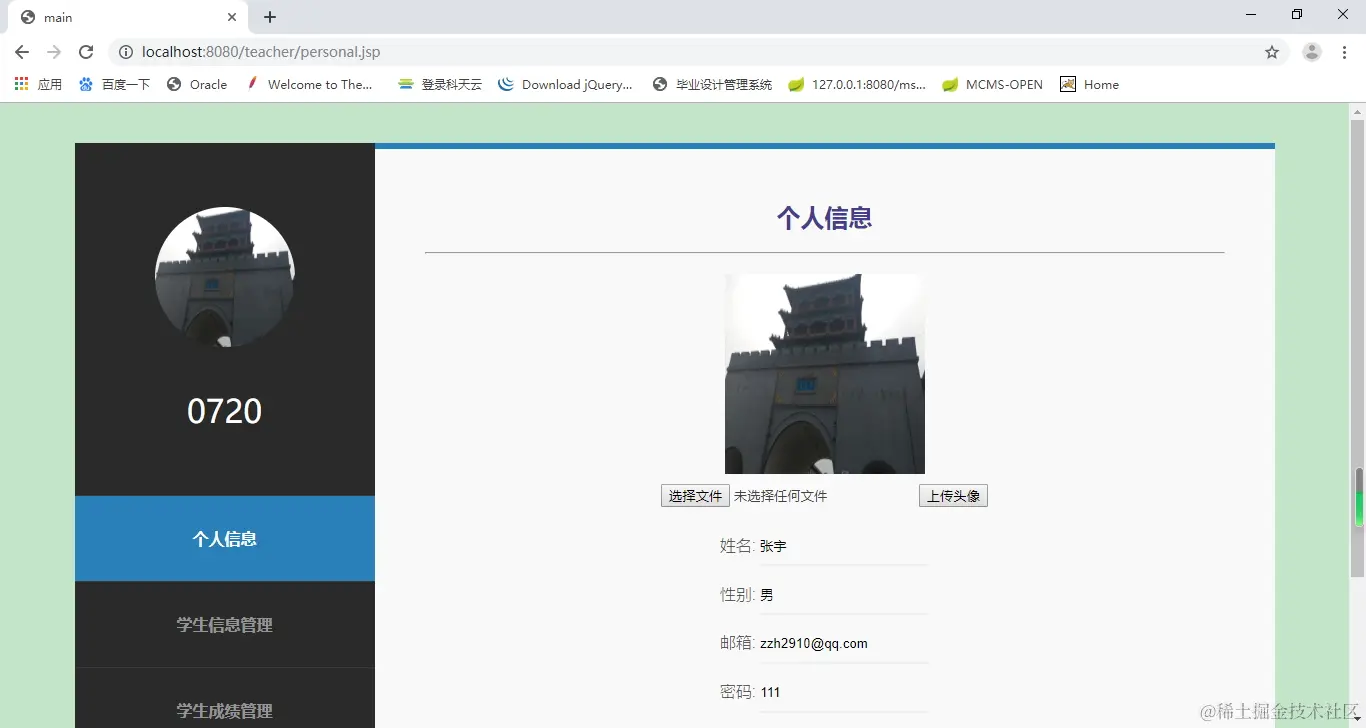Click the Chrome profile avatar icon
Image resolution: width=1366 pixels, height=728 pixels.
[1311, 52]
